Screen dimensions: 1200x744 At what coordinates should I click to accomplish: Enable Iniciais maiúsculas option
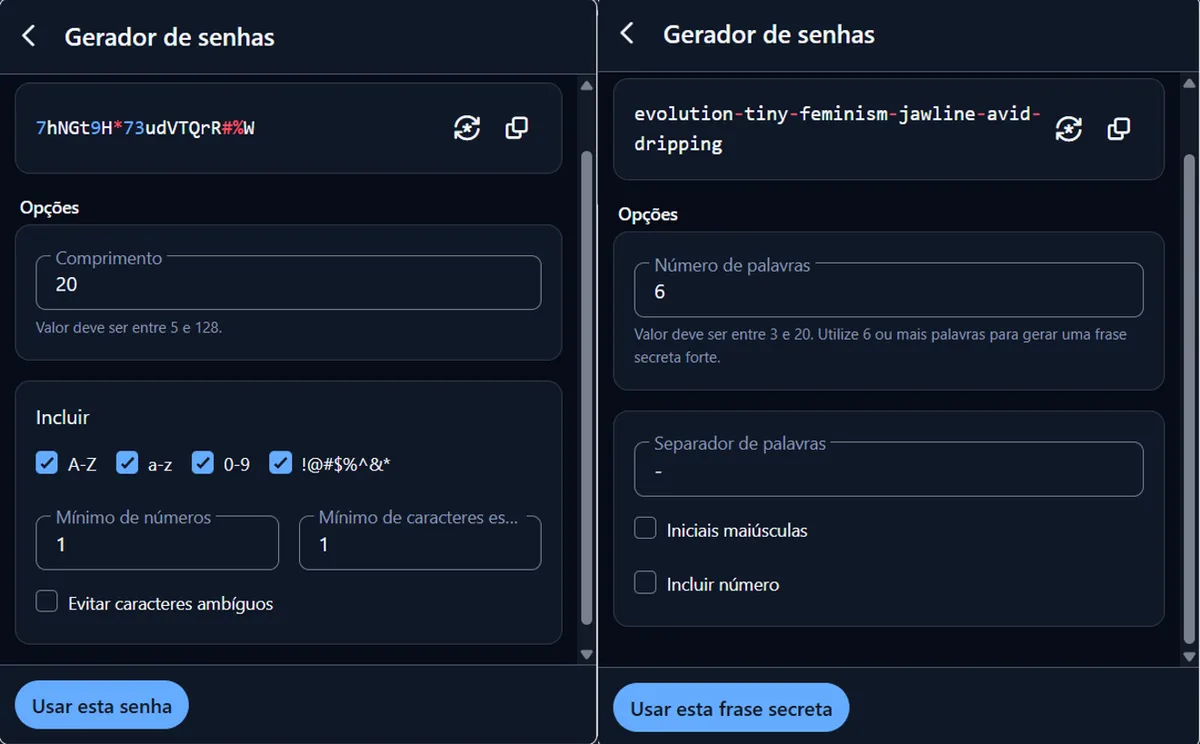pyautogui.click(x=645, y=527)
